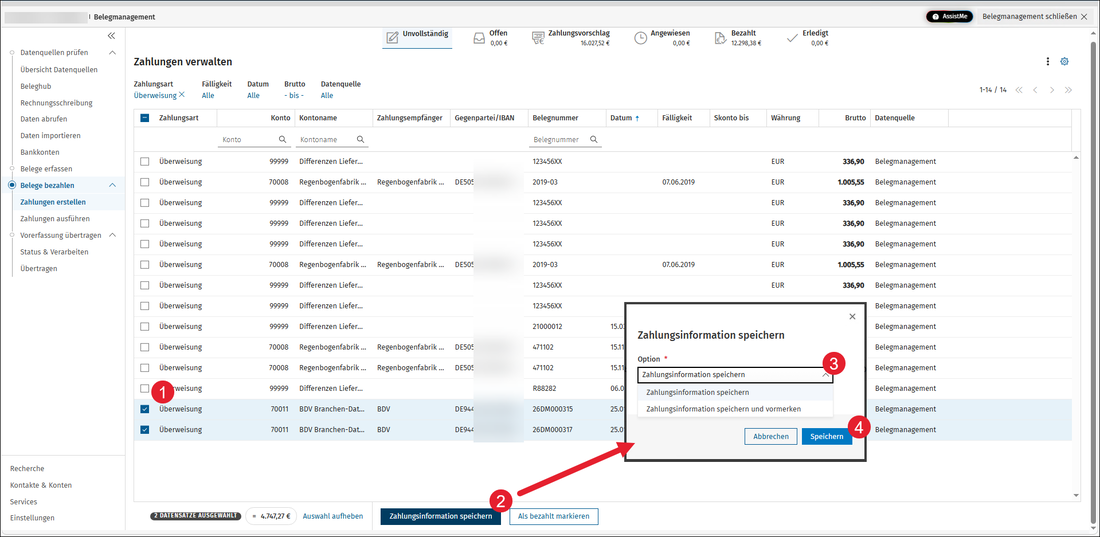Uncheck the 26DM000315 row checkbox
The height and width of the screenshot is (537, 1100).
[145, 409]
